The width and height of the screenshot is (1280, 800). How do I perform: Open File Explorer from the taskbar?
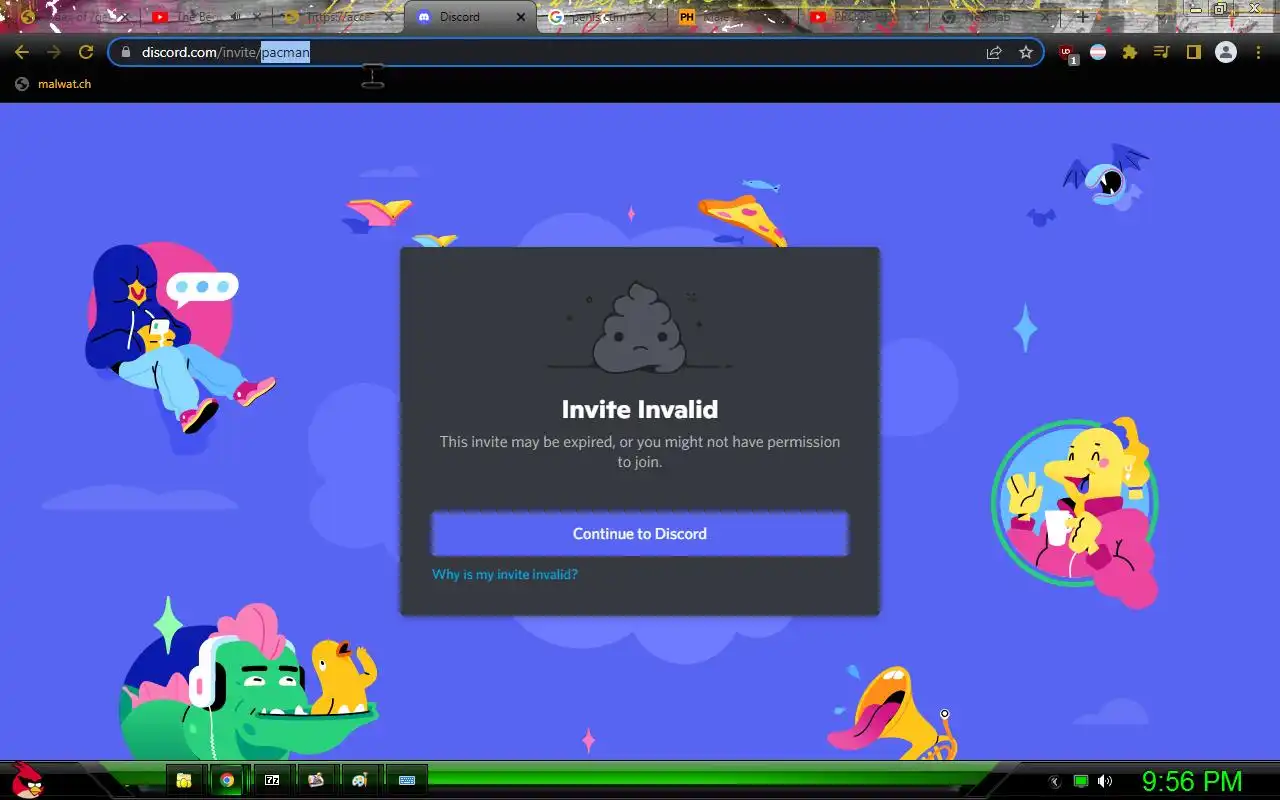185,780
